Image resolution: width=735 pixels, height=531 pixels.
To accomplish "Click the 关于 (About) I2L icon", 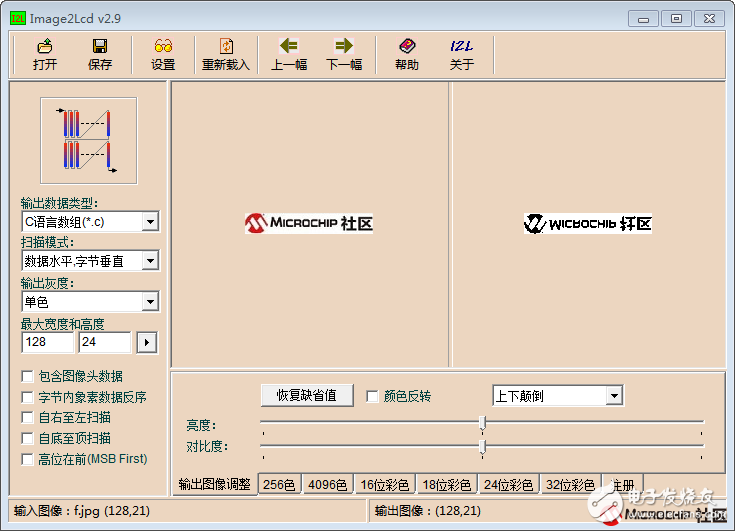I will coord(461,46).
